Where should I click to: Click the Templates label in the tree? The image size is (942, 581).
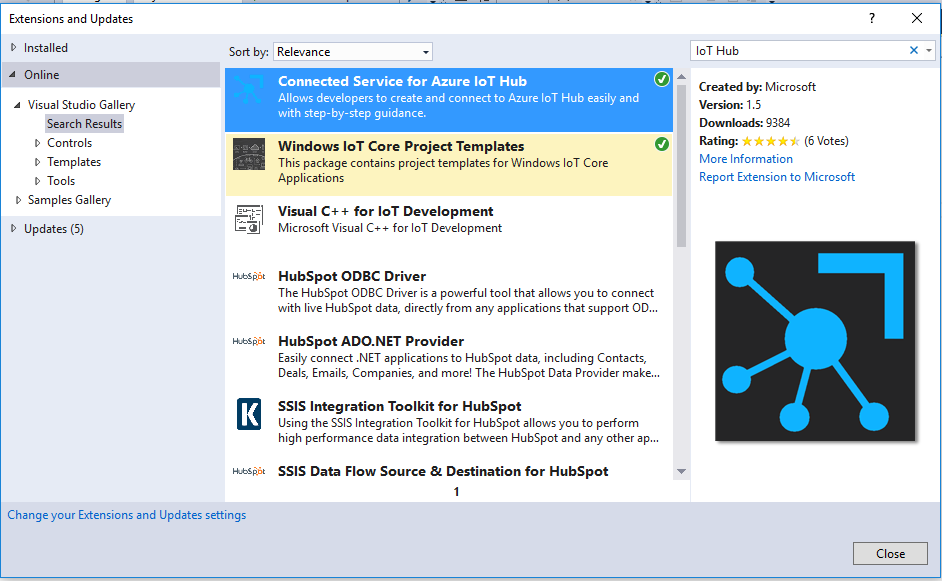[74, 162]
